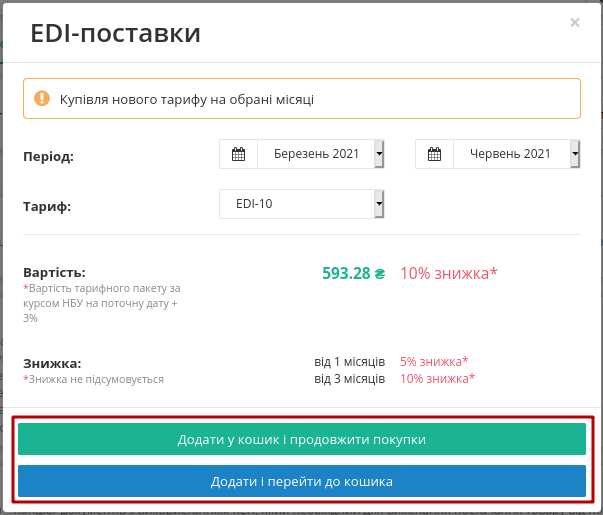Click Додати у кошик і продовжити покупки
This screenshot has width=603, height=515.
tap(302, 439)
